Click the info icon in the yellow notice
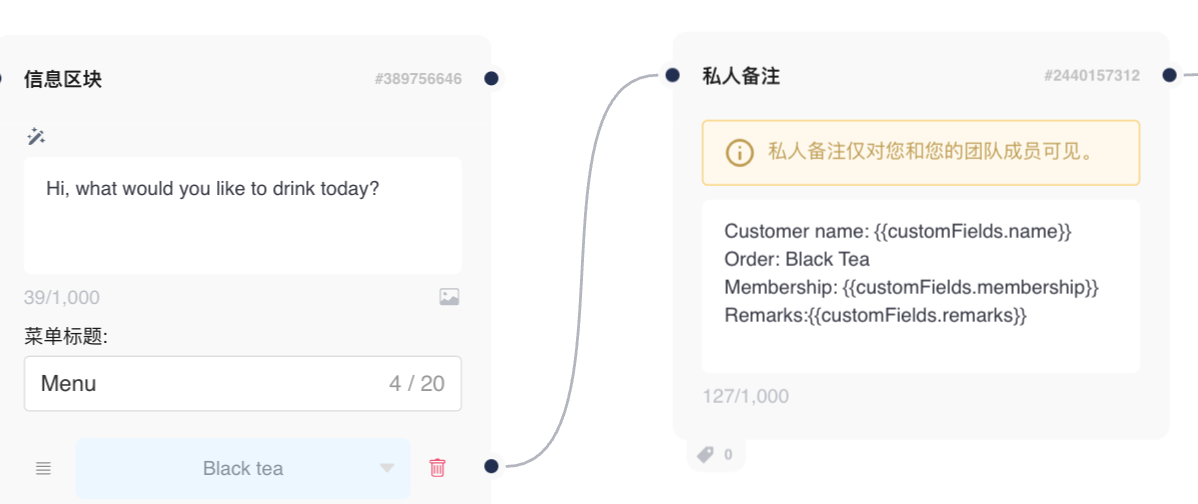 tap(739, 152)
